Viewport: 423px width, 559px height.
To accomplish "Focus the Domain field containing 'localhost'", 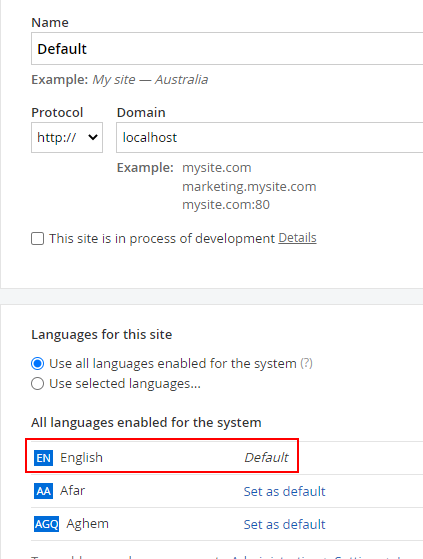I will point(269,138).
